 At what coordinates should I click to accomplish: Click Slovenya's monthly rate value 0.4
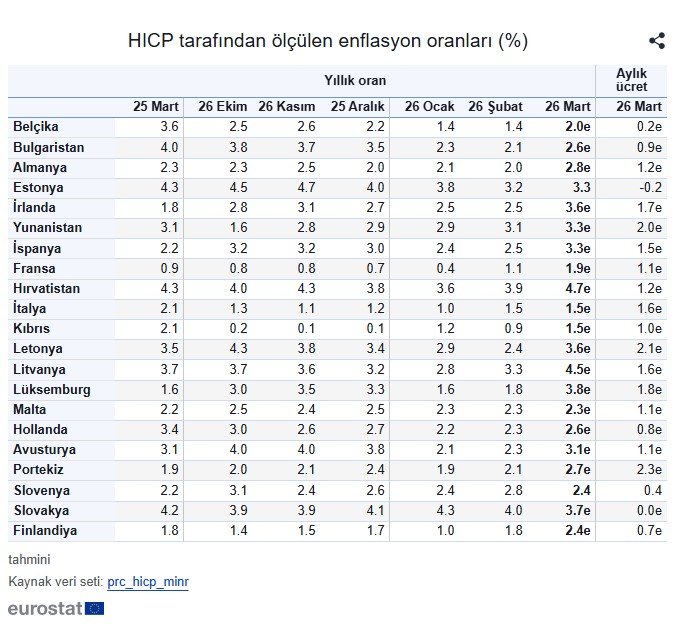click(653, 490)
